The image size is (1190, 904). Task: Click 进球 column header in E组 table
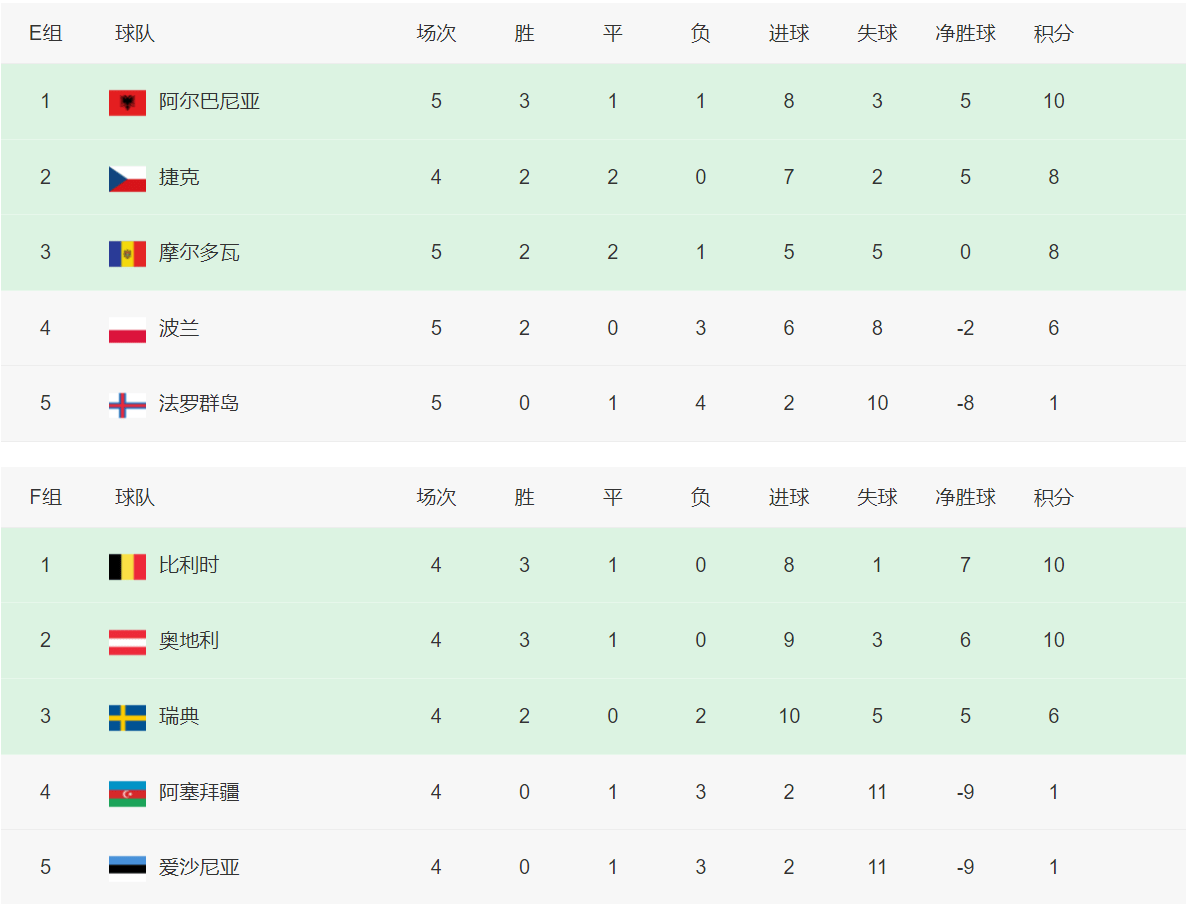click(789, 33)
